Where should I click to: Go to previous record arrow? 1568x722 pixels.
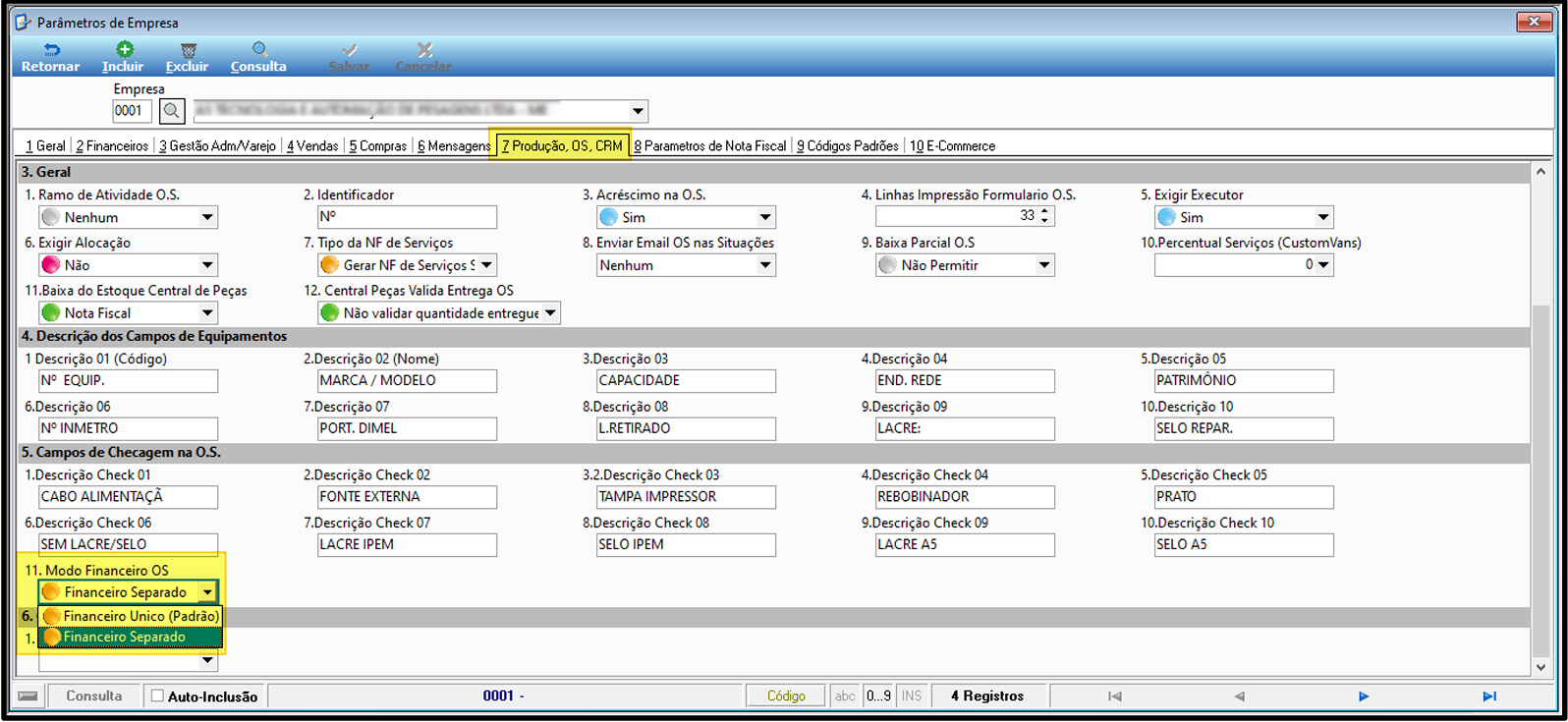point(1239,696)
